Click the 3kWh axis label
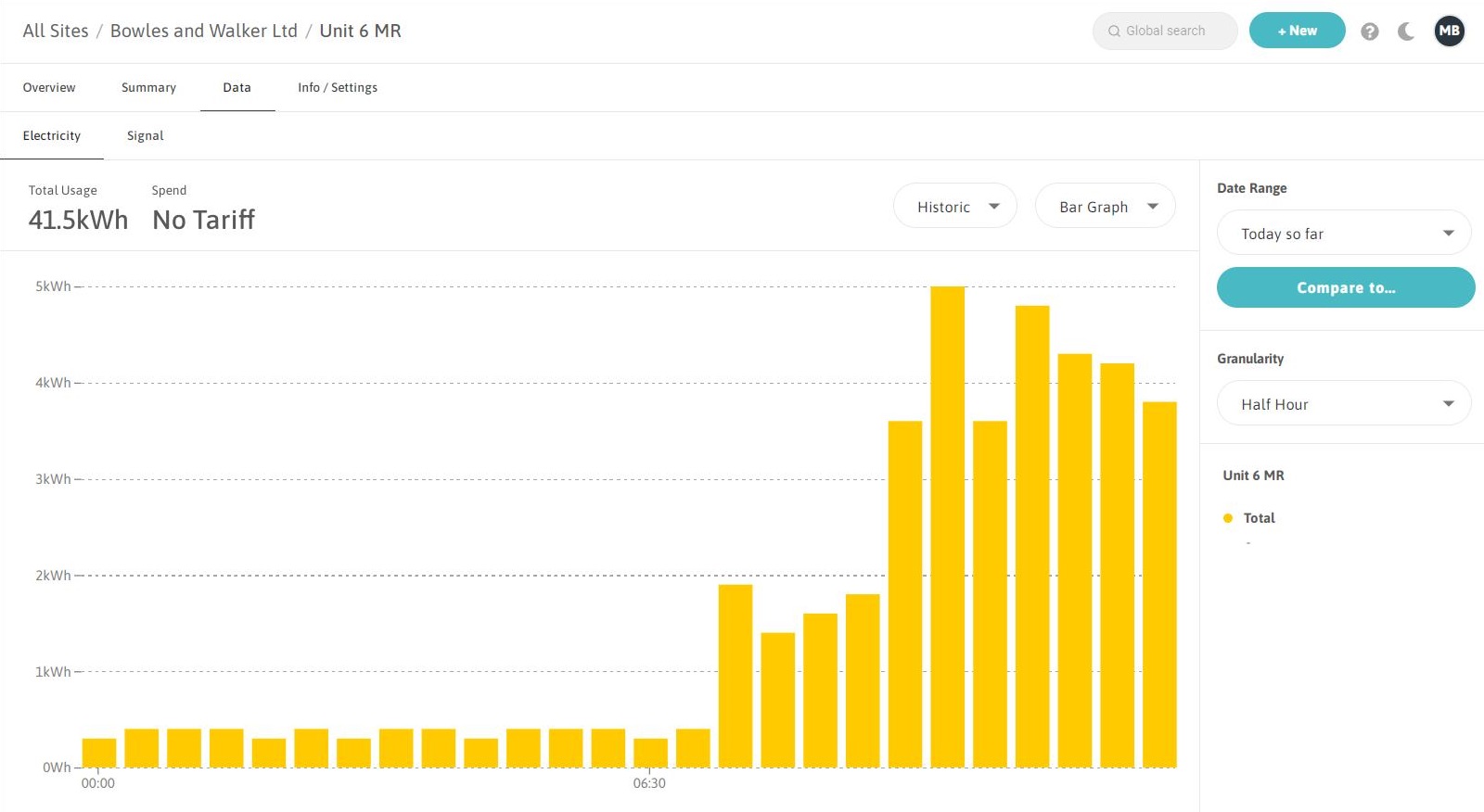1484x812 pixels. tap(53, 479)
